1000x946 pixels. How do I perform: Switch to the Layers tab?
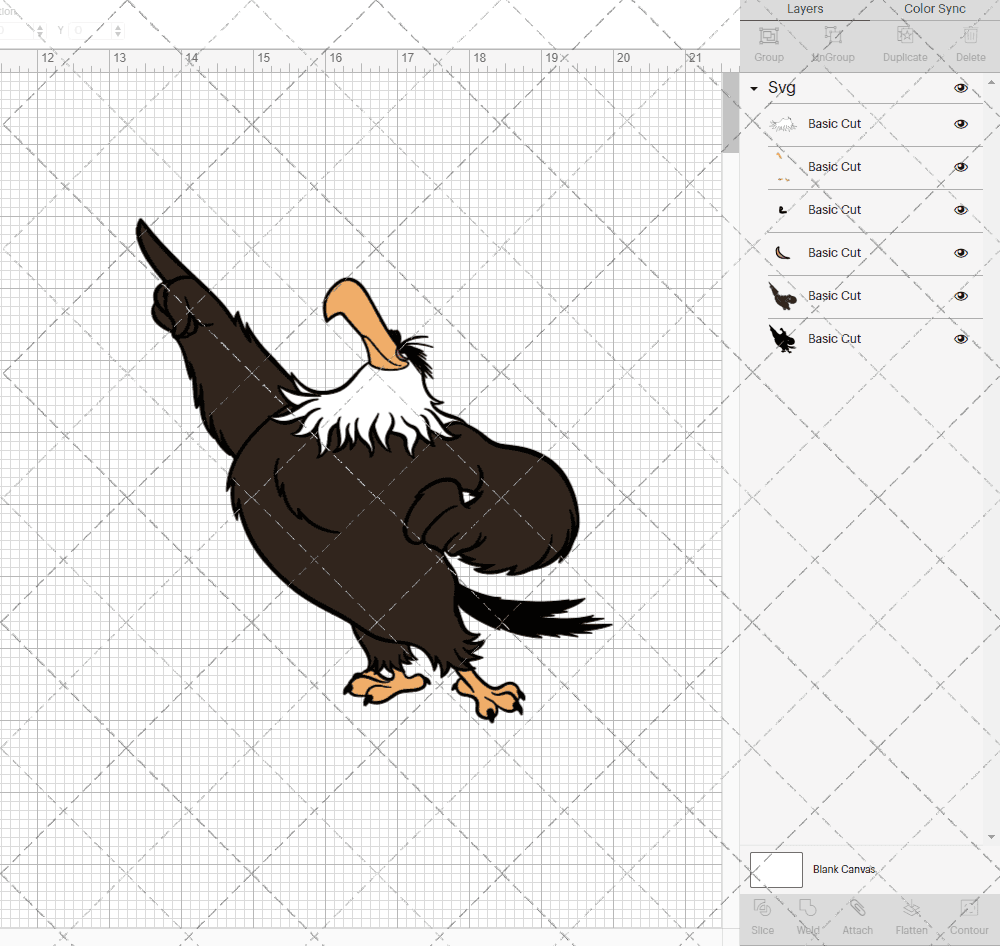804,9
